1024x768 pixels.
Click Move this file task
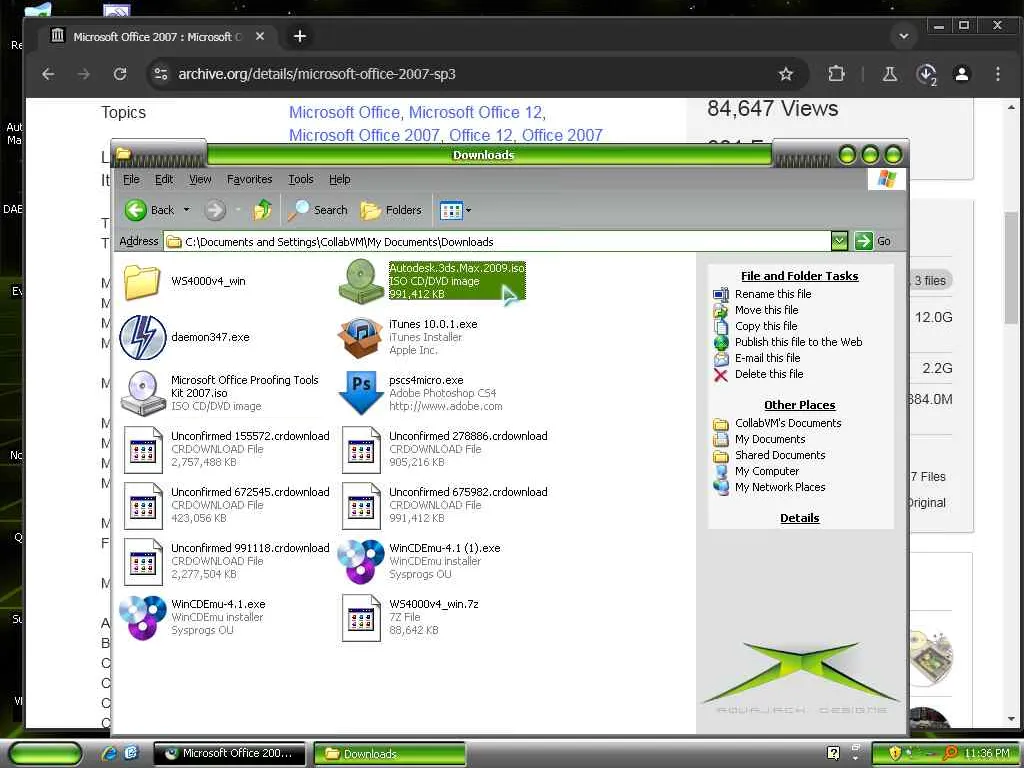pos(767,310)
